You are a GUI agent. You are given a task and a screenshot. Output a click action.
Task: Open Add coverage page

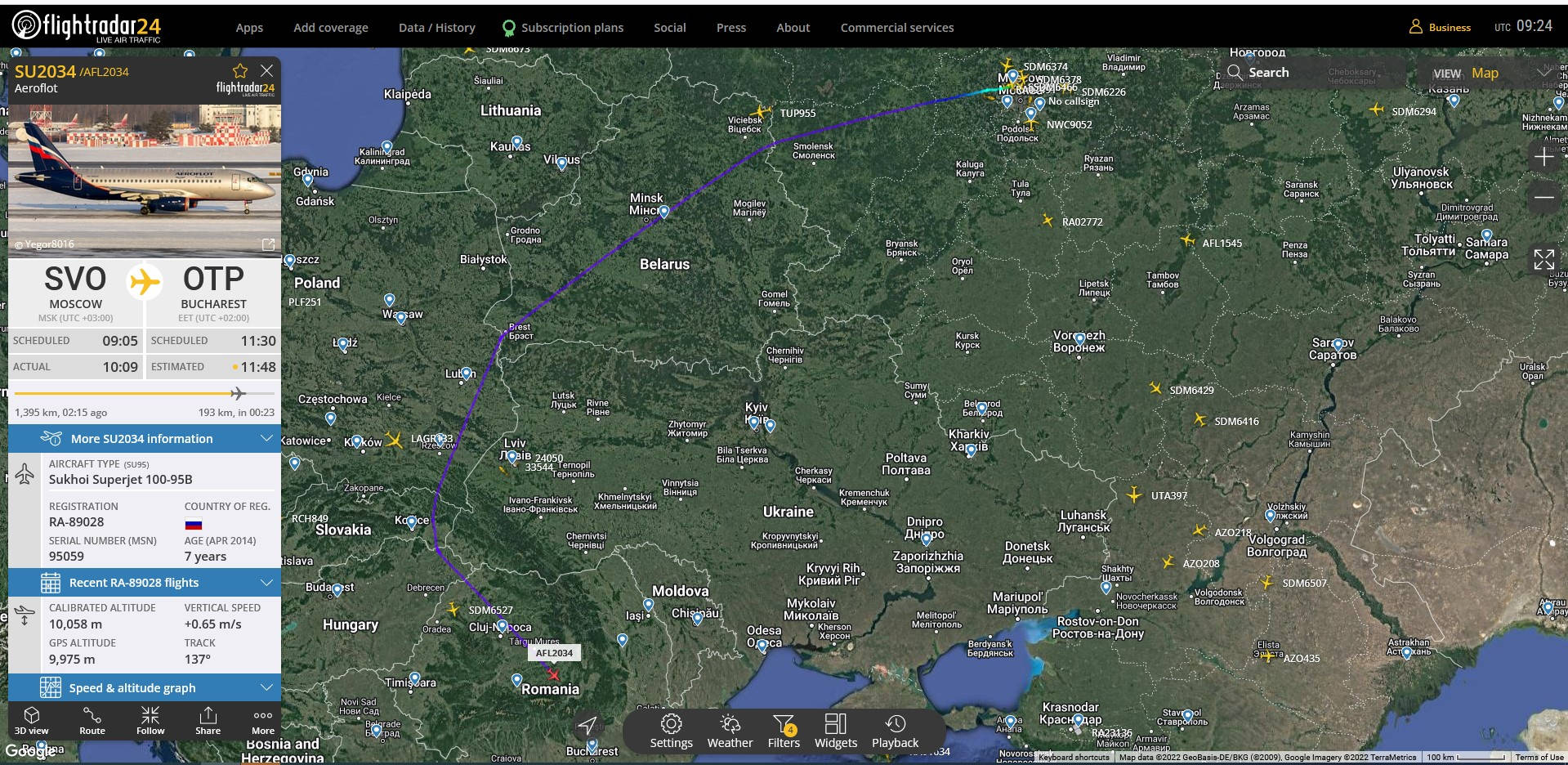coord(331,28)
